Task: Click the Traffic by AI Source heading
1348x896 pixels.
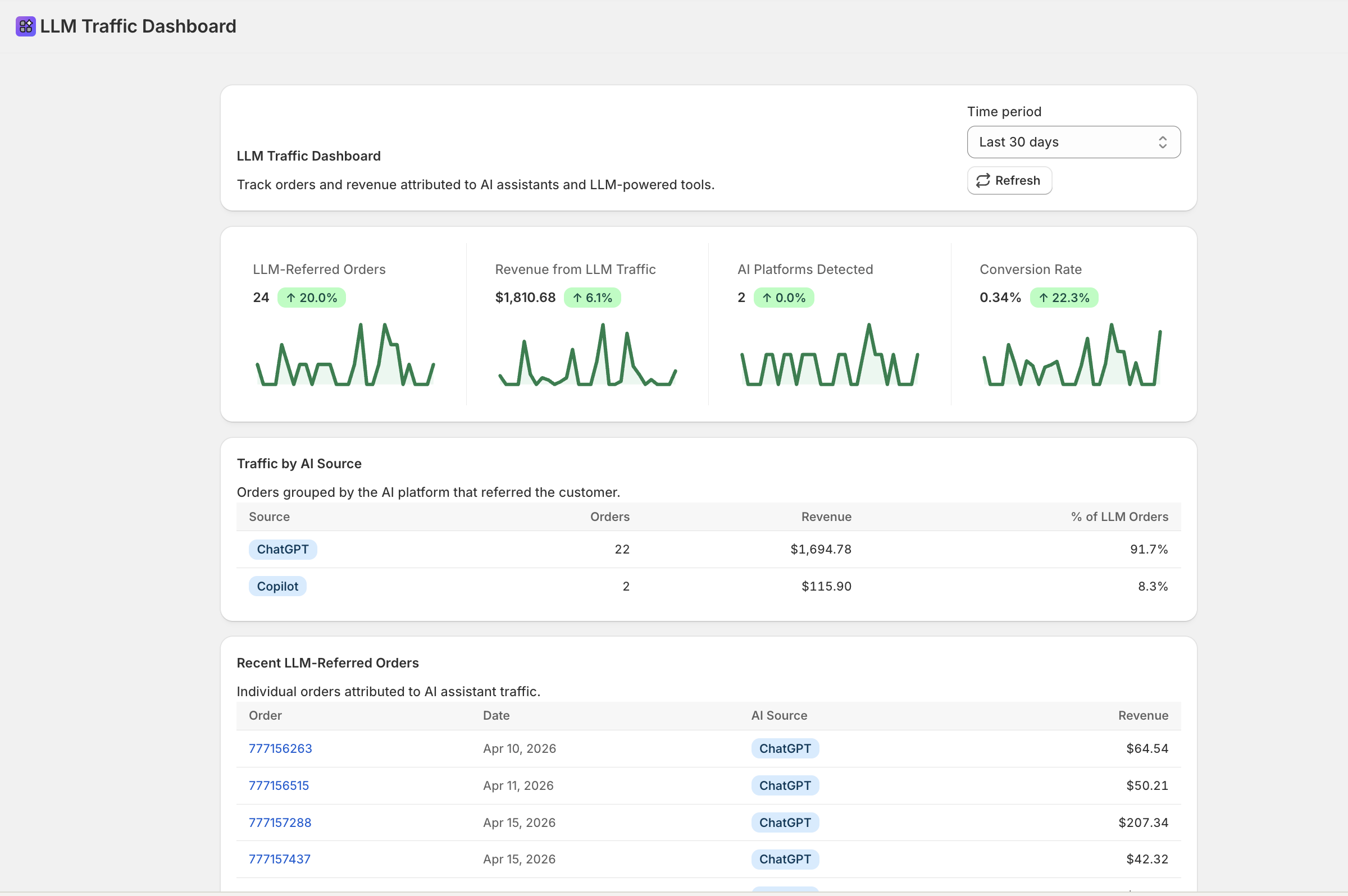Action: 299,464
